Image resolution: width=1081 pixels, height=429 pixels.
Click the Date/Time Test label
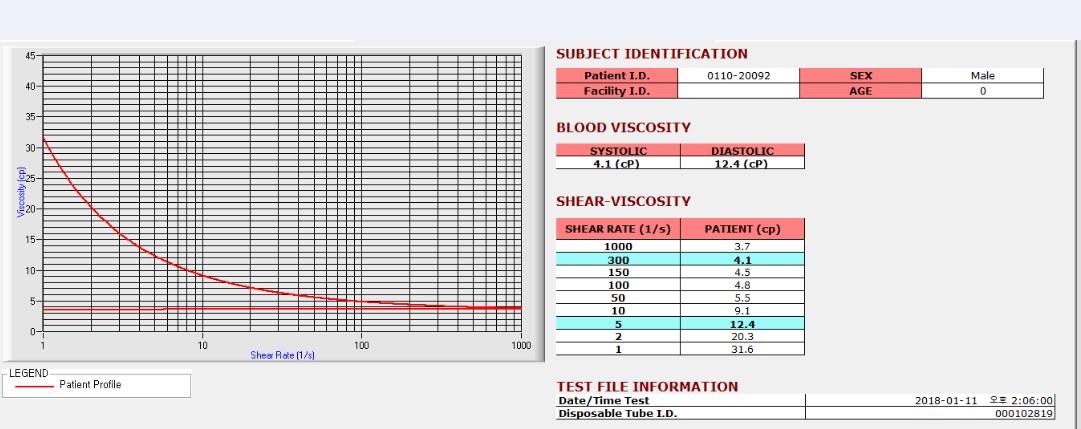(x=604, y=400)
